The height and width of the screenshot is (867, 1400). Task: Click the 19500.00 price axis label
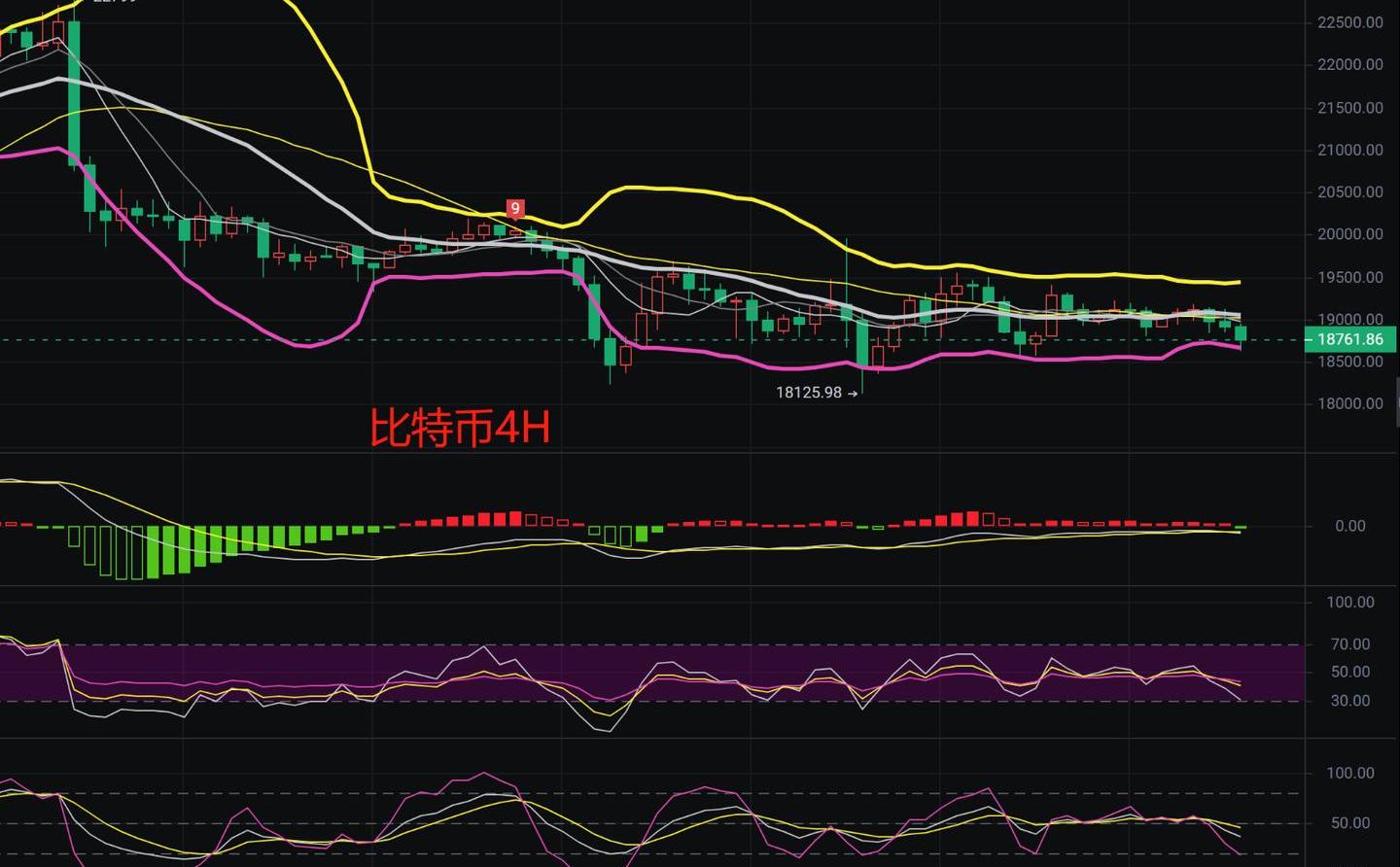pyautogui.click(x=1349, y=277)
